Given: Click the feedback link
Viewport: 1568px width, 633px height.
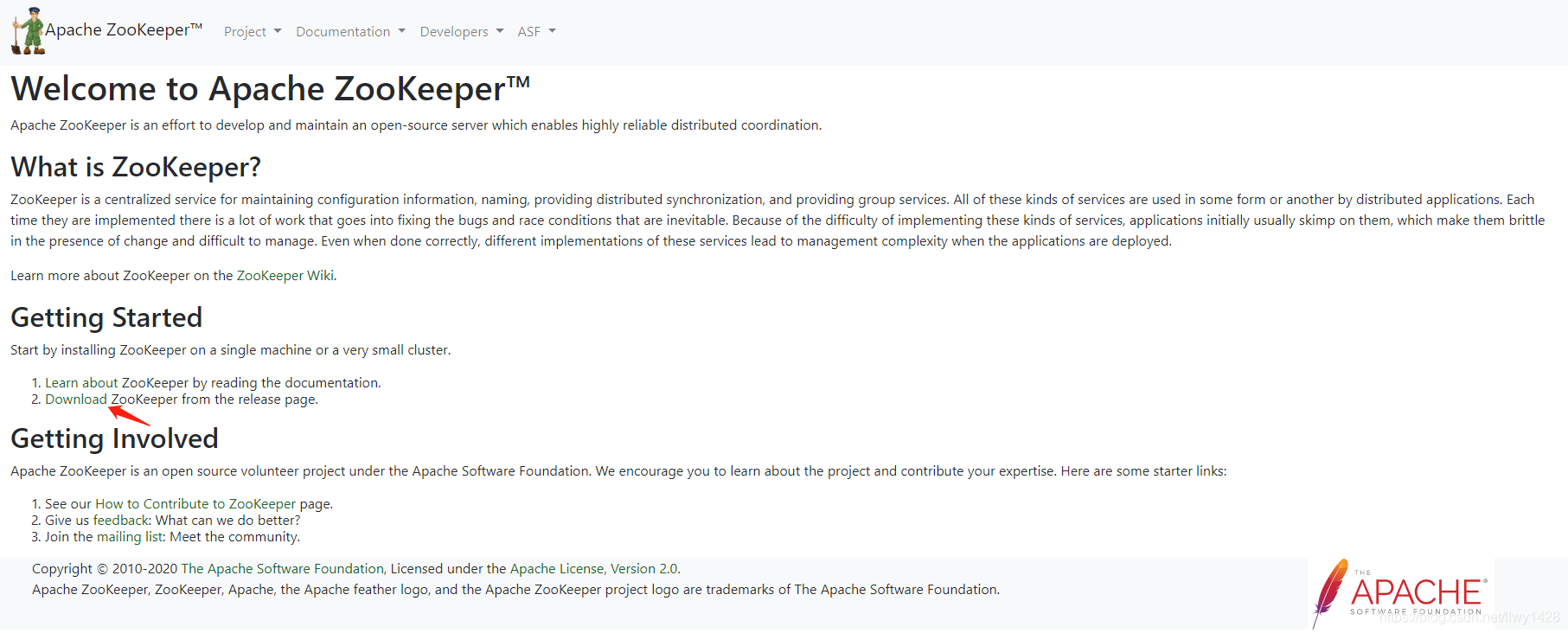Looking at the screenshot, I should (x=122, y=521).
